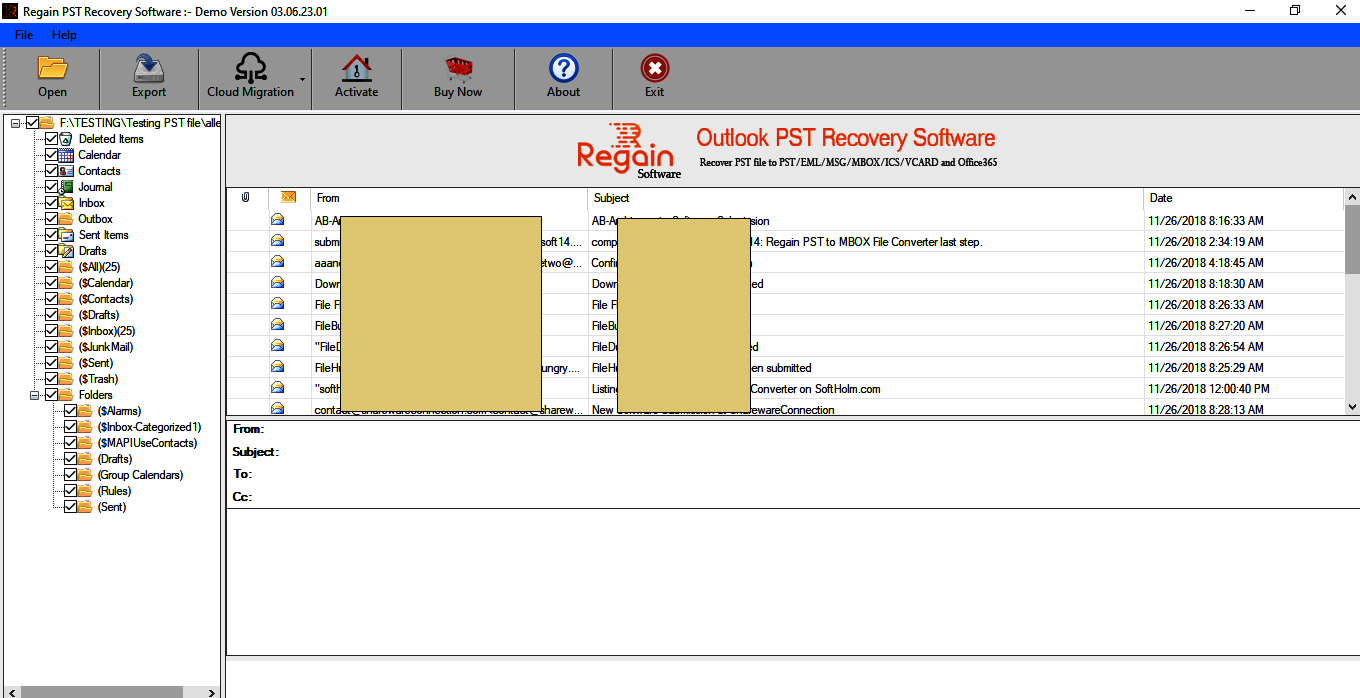1360x698 pixels.
Task: Click the Activate house icon
Action: tap(356, 68)
